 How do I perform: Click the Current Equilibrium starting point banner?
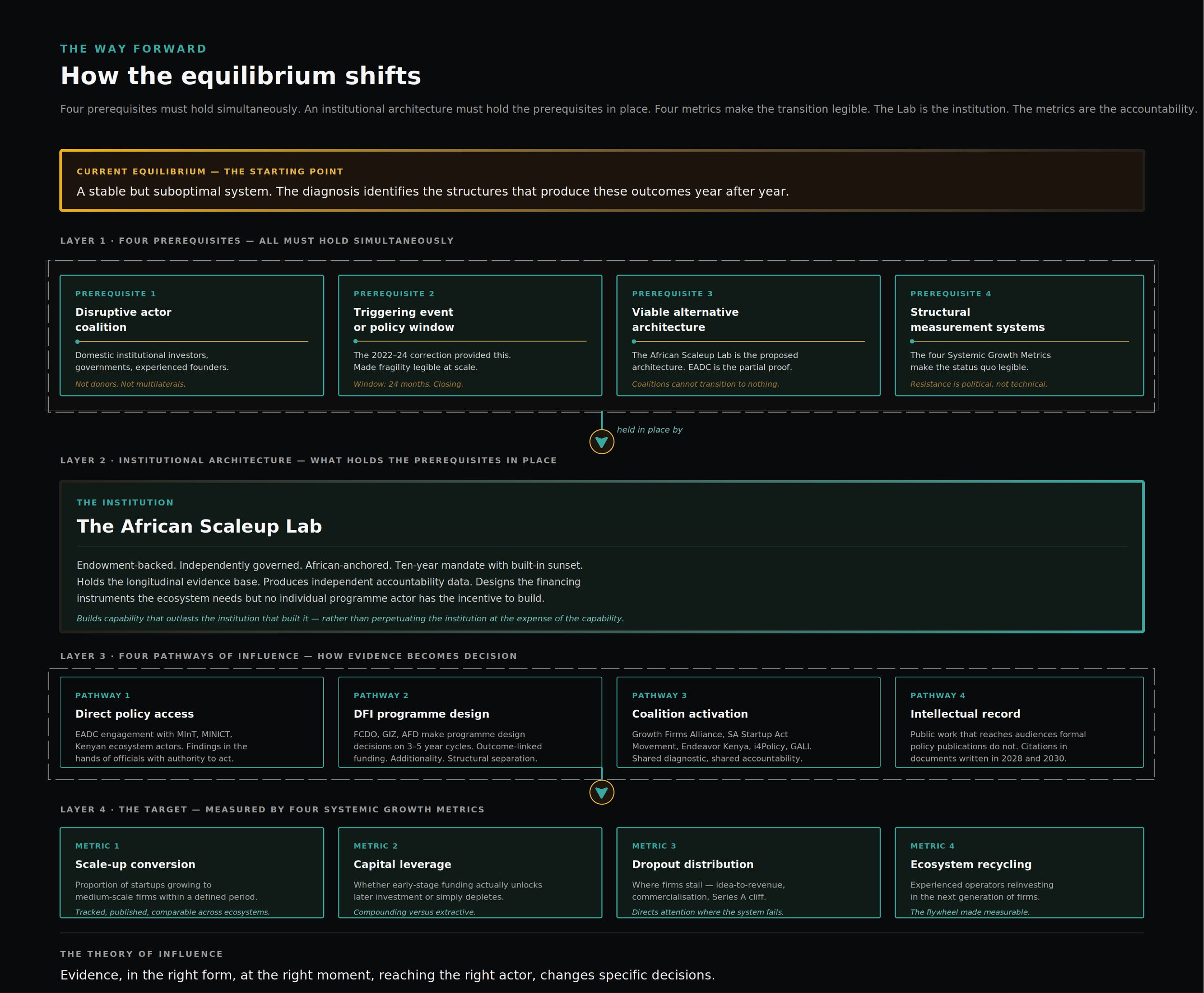click(602, 181)
